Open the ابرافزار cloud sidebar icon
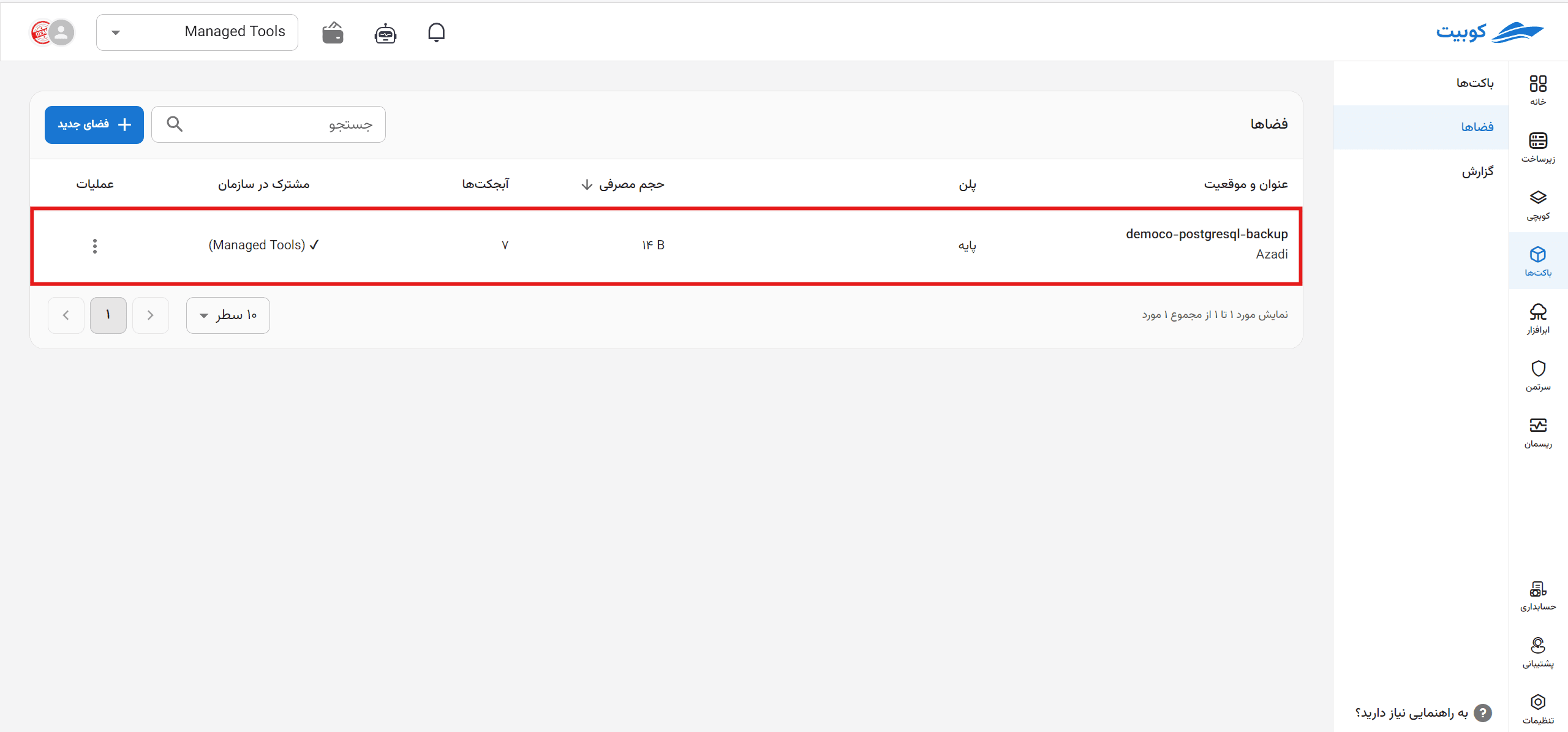Viewport: 1568px width, 732px height. (1538, 318)
